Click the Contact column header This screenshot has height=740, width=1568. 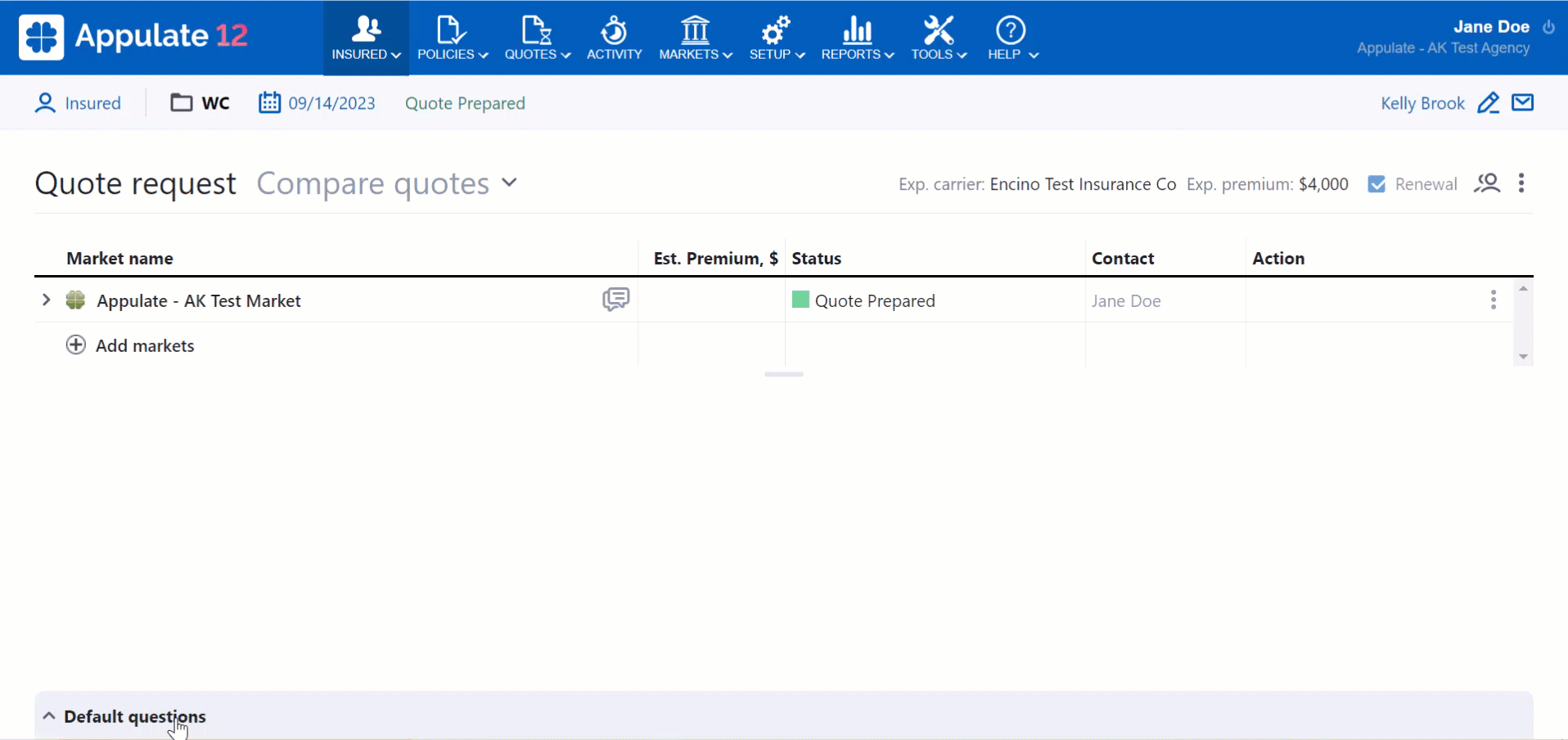click(x=1123, y=259)
